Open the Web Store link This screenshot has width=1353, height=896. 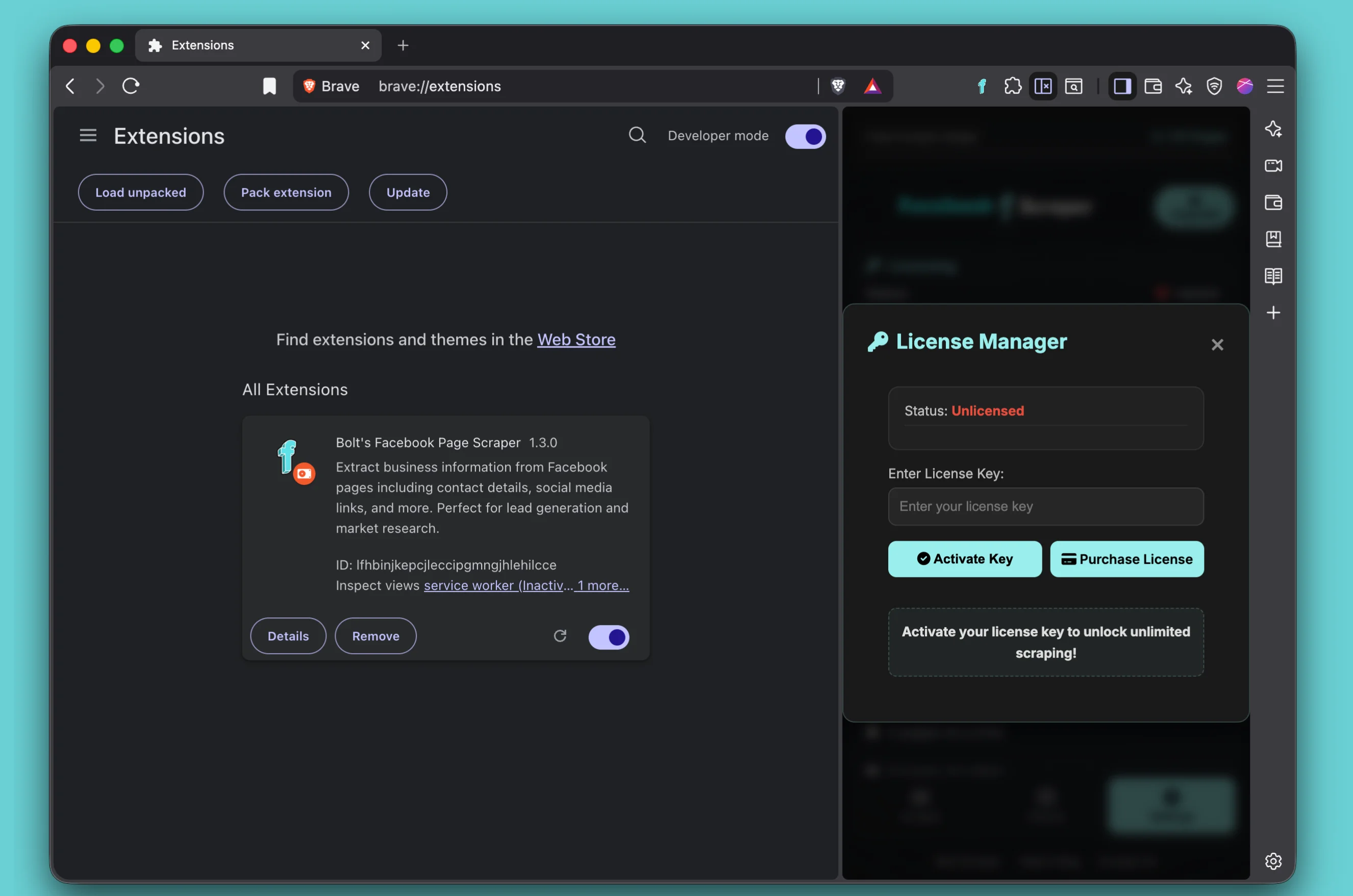tap(576, 339)
